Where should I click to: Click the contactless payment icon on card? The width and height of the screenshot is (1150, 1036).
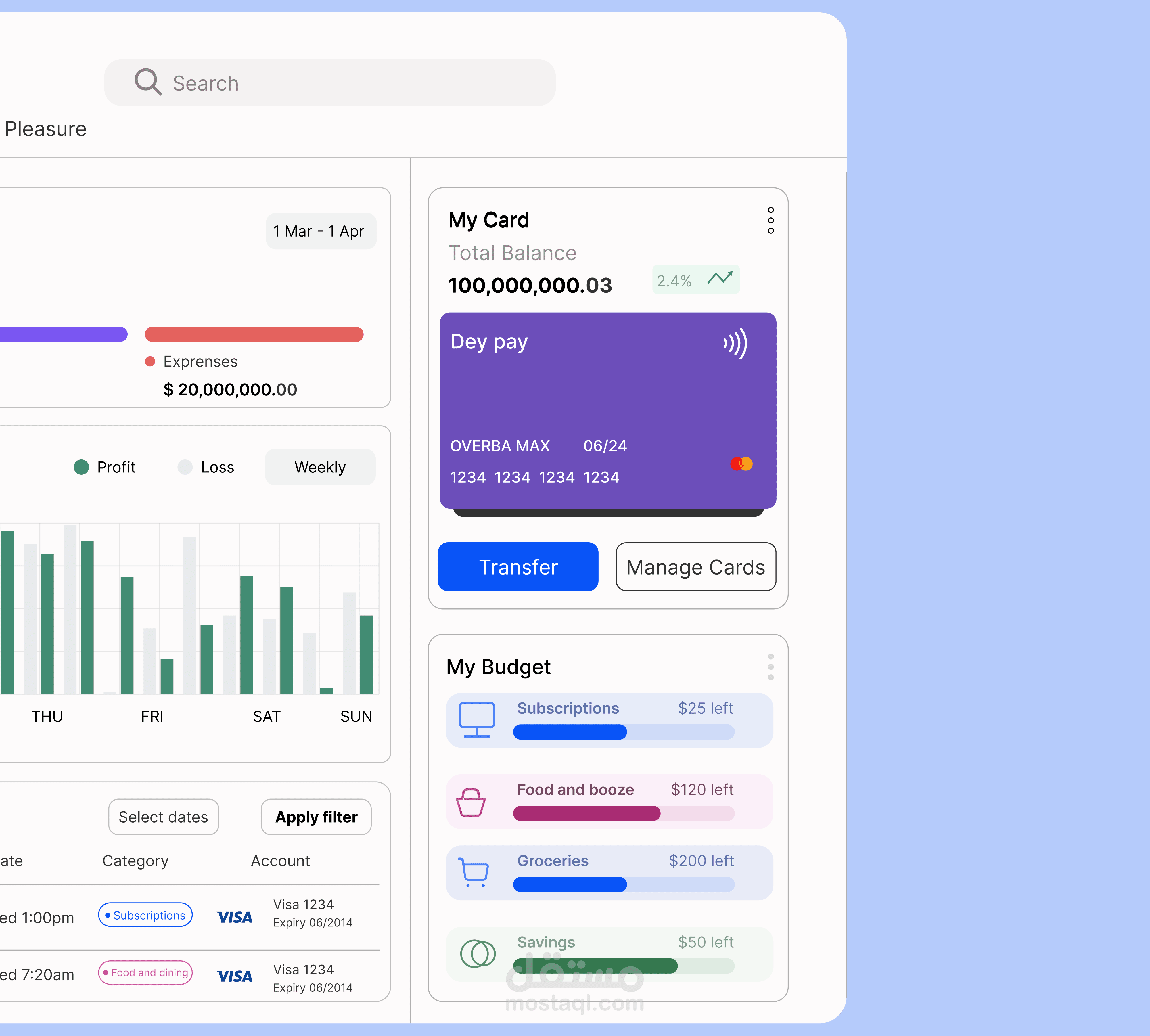click(736, 343)
